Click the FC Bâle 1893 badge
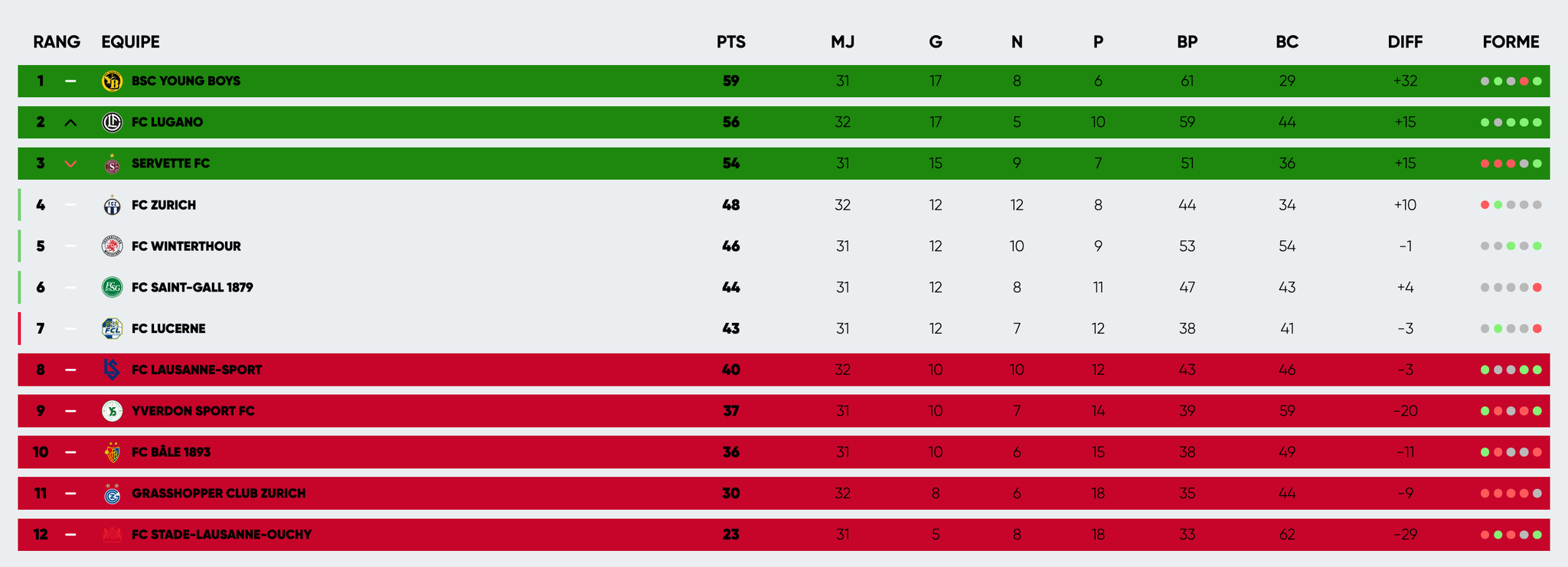This screenshot has width=1568, height=567. [112, 453]
